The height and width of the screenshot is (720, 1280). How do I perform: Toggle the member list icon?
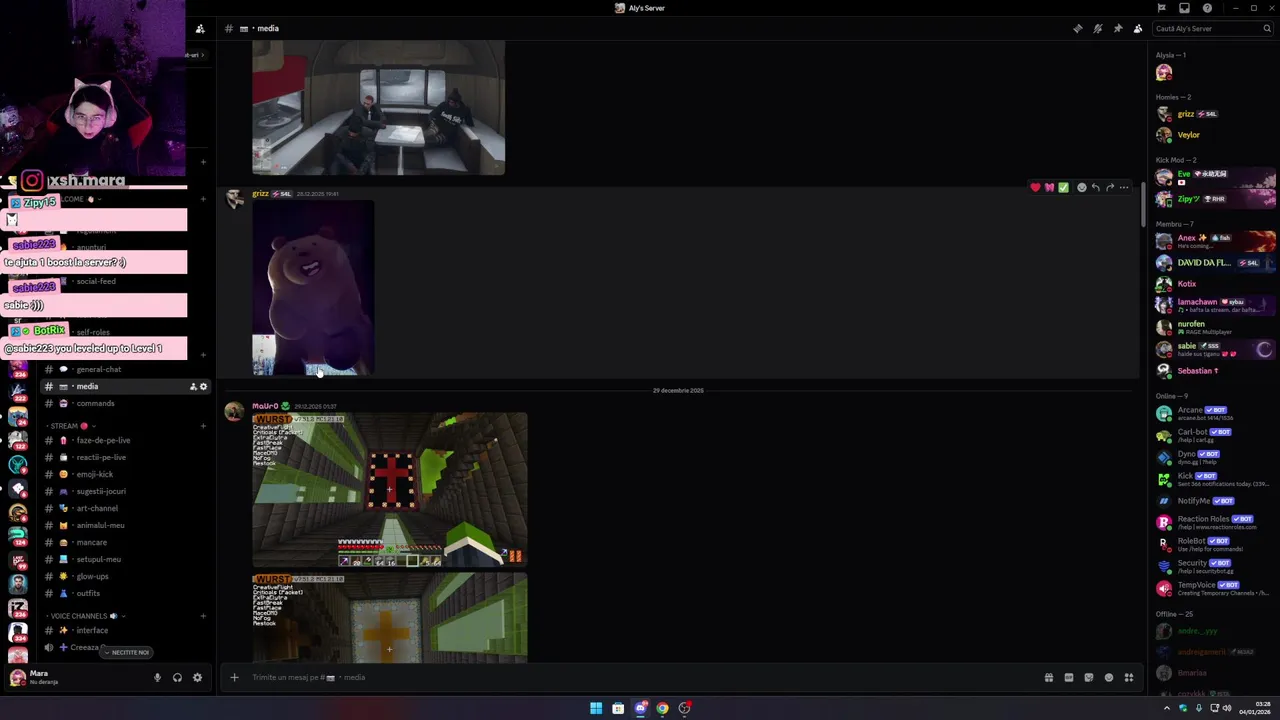point(1137,28)
